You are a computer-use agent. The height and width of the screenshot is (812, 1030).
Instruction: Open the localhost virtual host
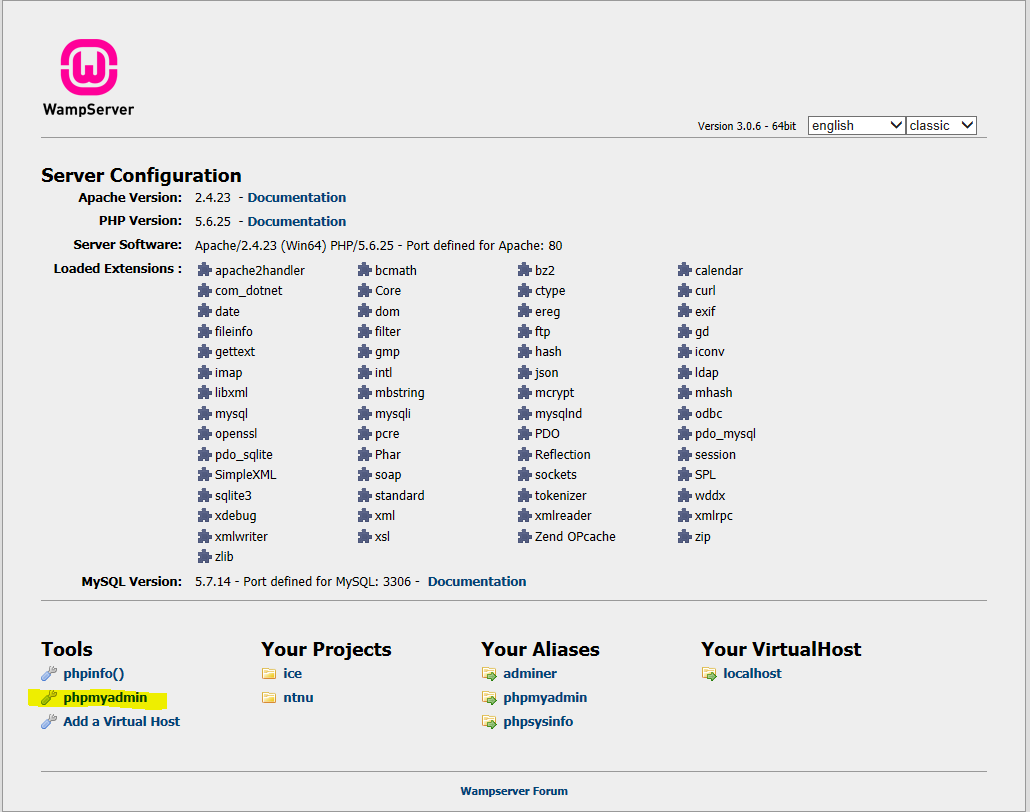(x=752, y=673)
